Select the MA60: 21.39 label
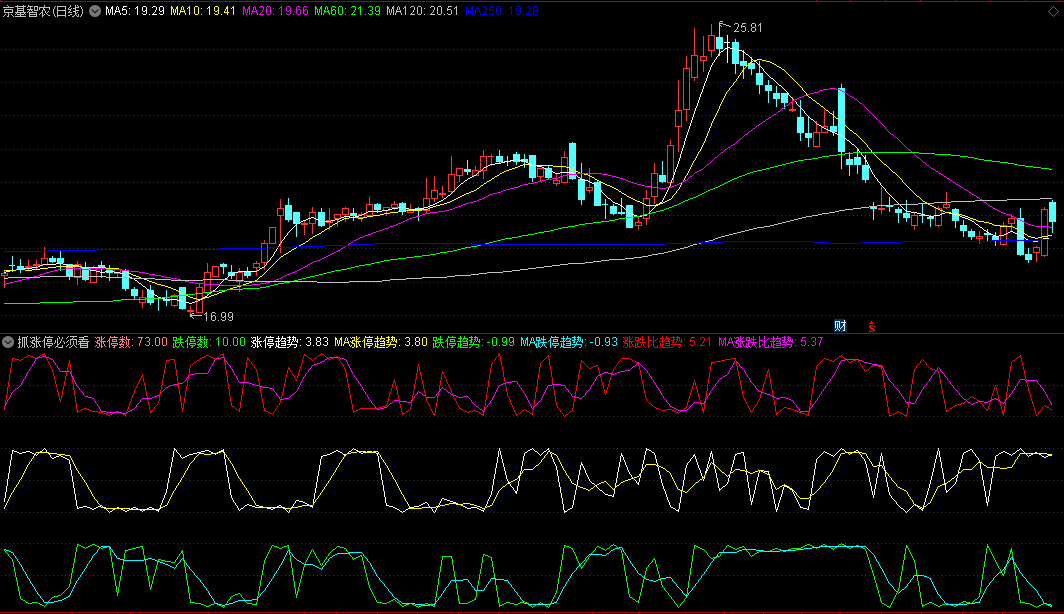 pos(347,11)
